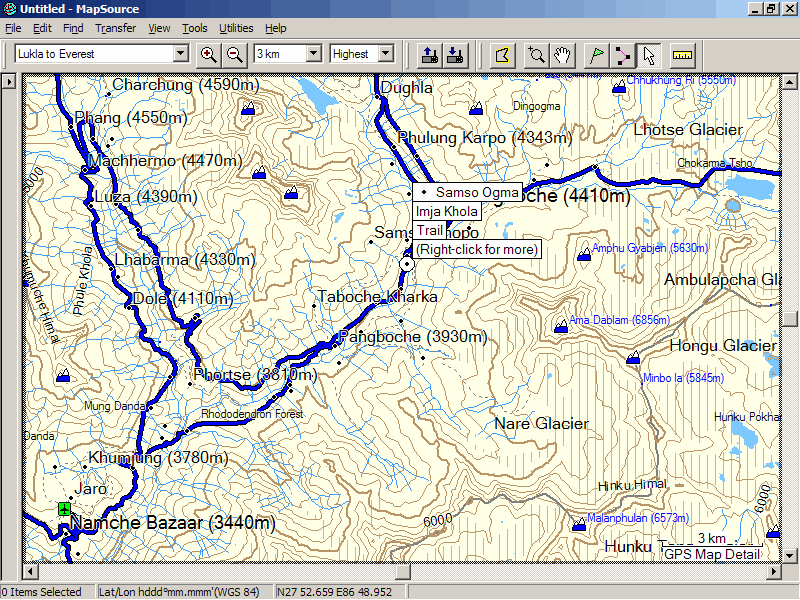Open the Transfer menu

click(115, 28)
